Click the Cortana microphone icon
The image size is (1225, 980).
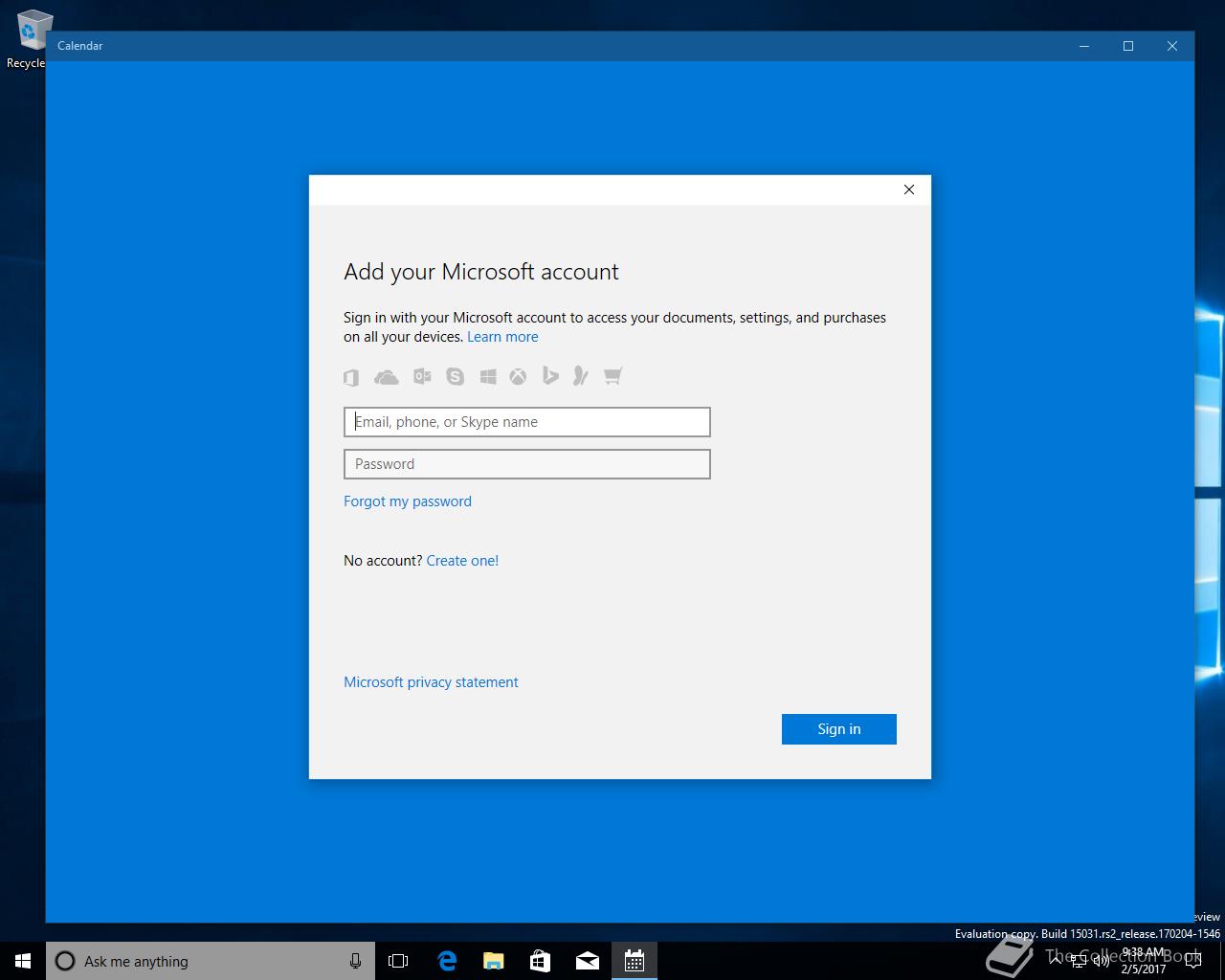[355, 961]
